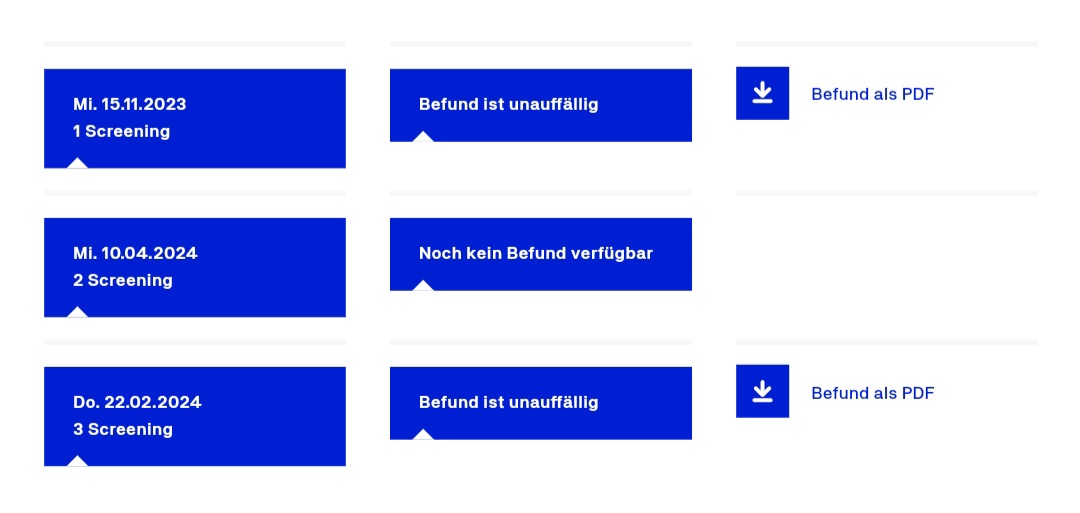Click "Befund ist unauffällig" in the third row
This screenshot has height=513, width=1080.
[x=508, y=402]
